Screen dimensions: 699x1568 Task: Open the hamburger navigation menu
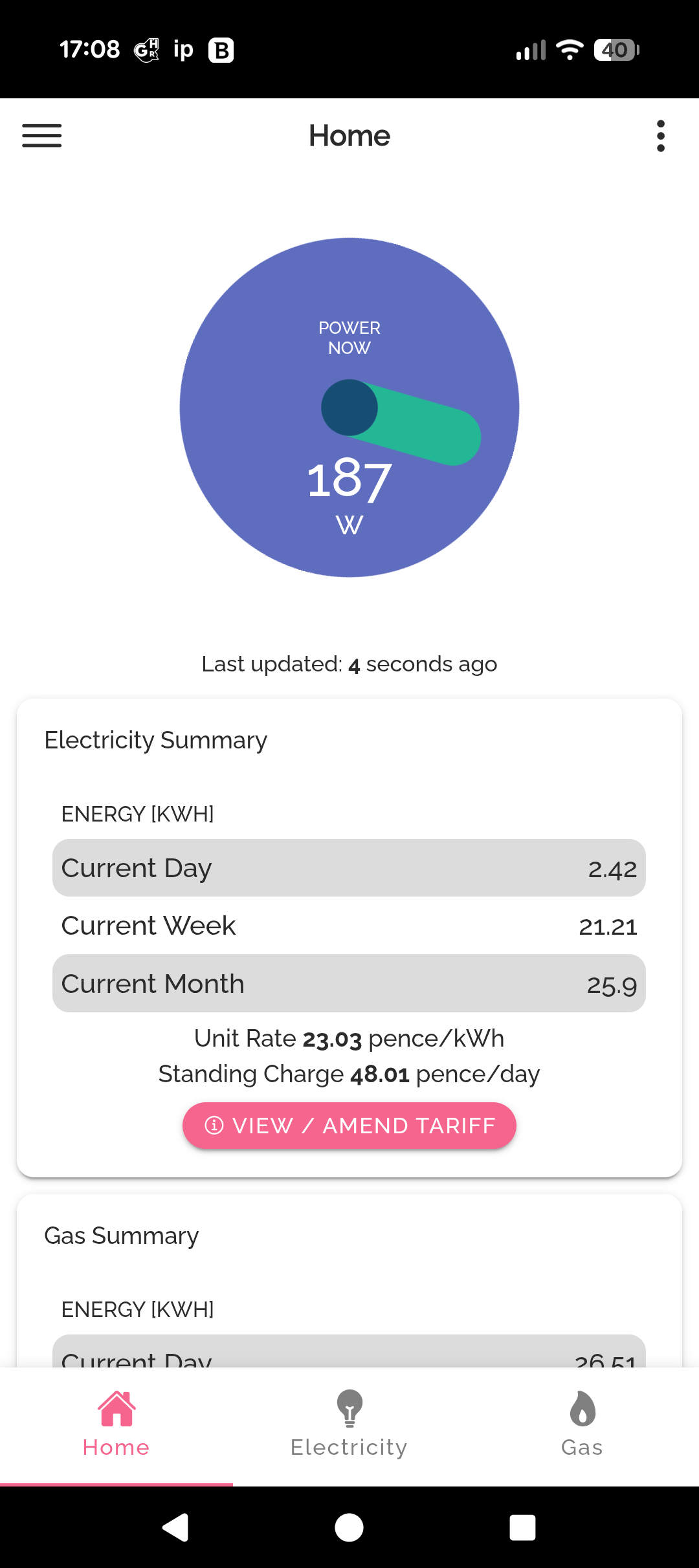(42, 136)
